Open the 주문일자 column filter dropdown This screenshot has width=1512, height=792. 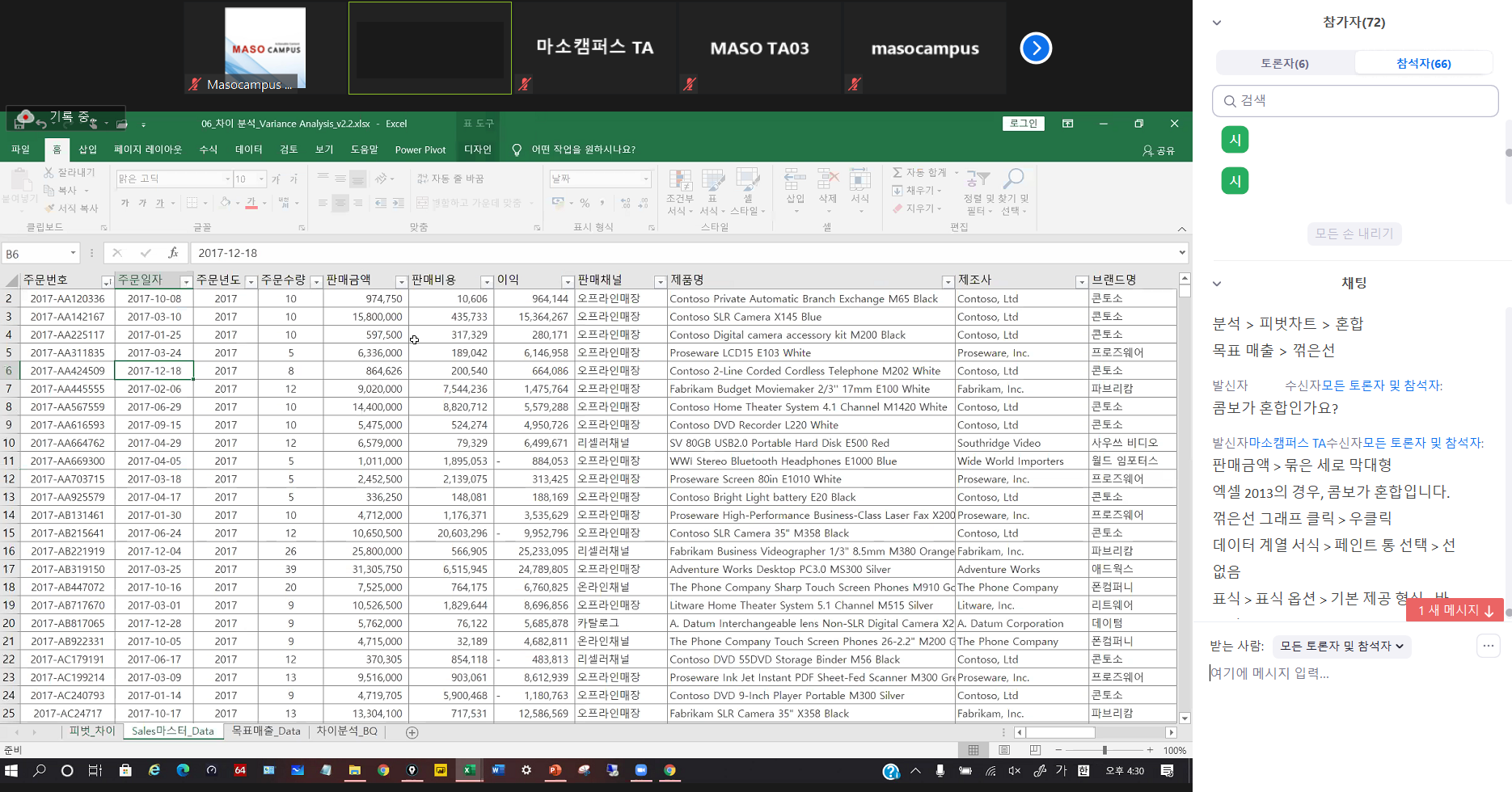[186, 281]
